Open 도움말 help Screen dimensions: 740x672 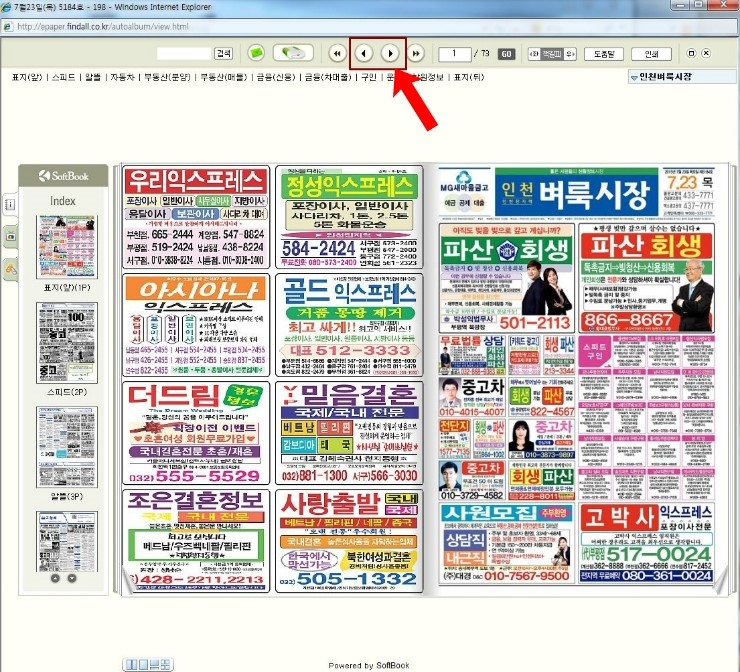pos(604,54)
